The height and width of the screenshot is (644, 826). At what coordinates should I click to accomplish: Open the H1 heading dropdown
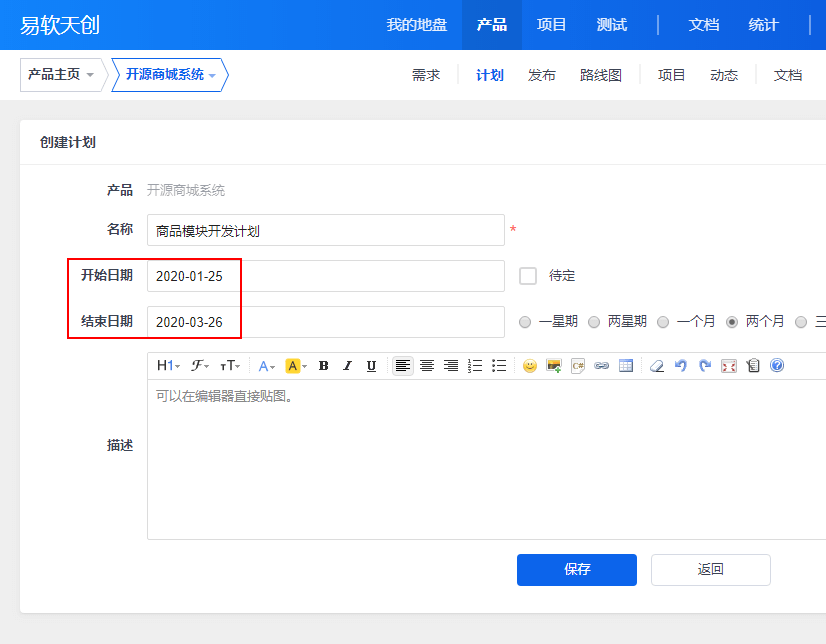pos(169,365)
